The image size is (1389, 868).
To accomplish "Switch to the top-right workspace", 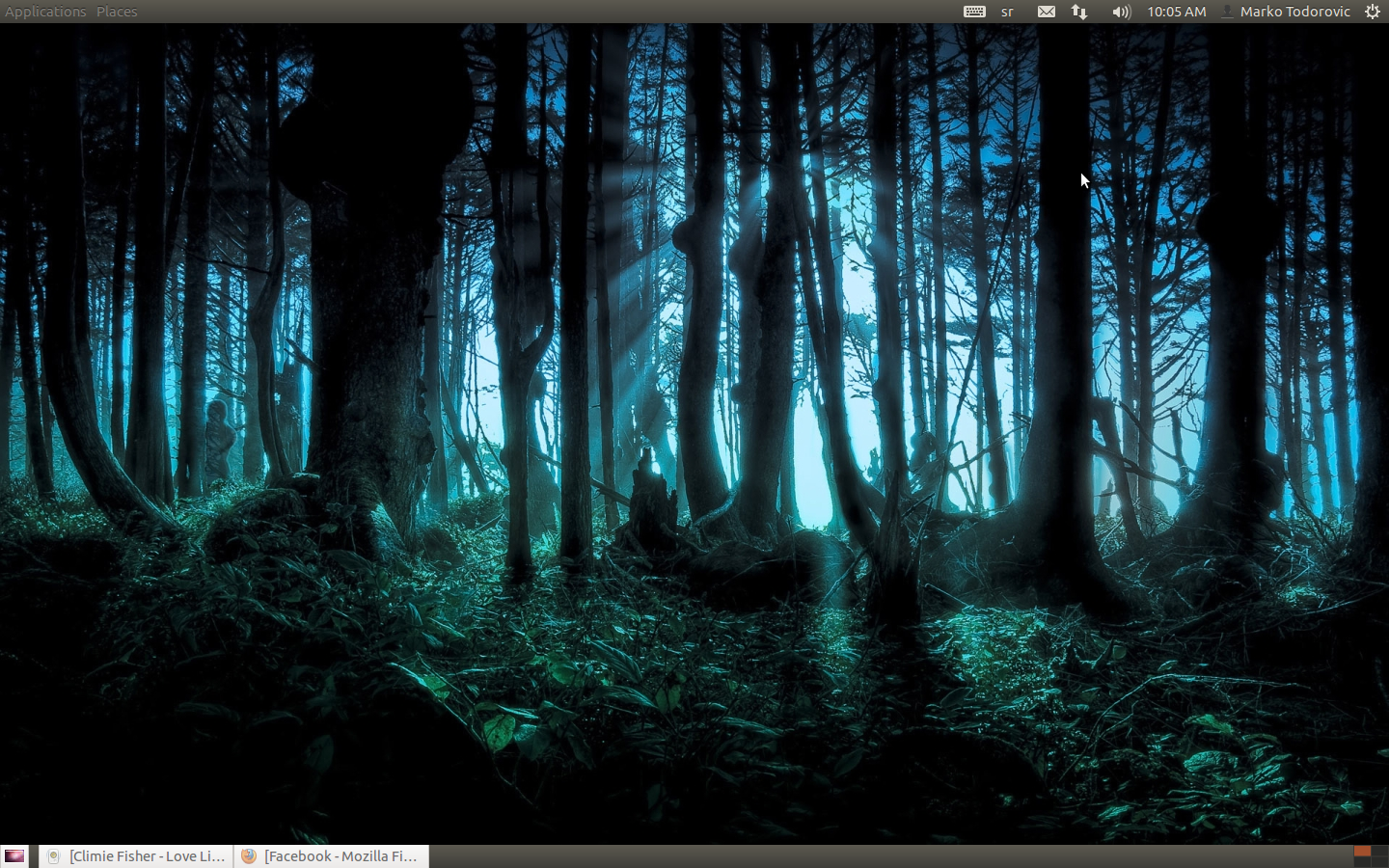I will (1379, 852).
